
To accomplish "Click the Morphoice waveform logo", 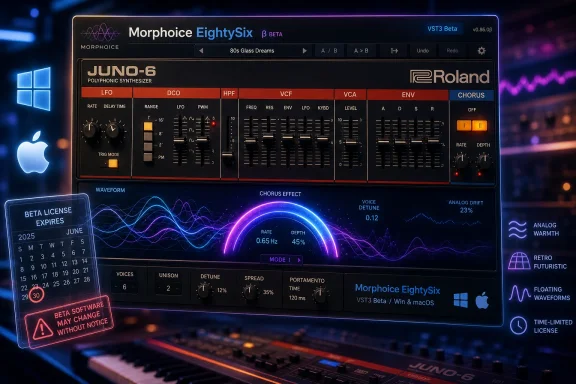I will tap(100, 34).
